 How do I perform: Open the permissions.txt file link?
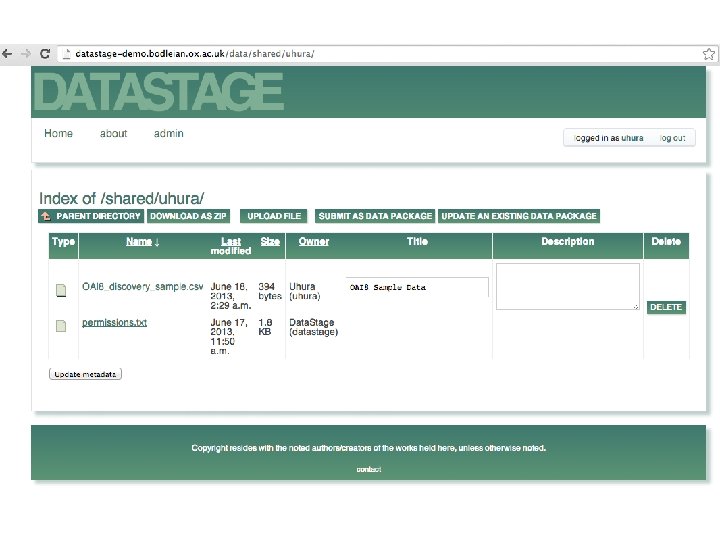pos(114,322)
